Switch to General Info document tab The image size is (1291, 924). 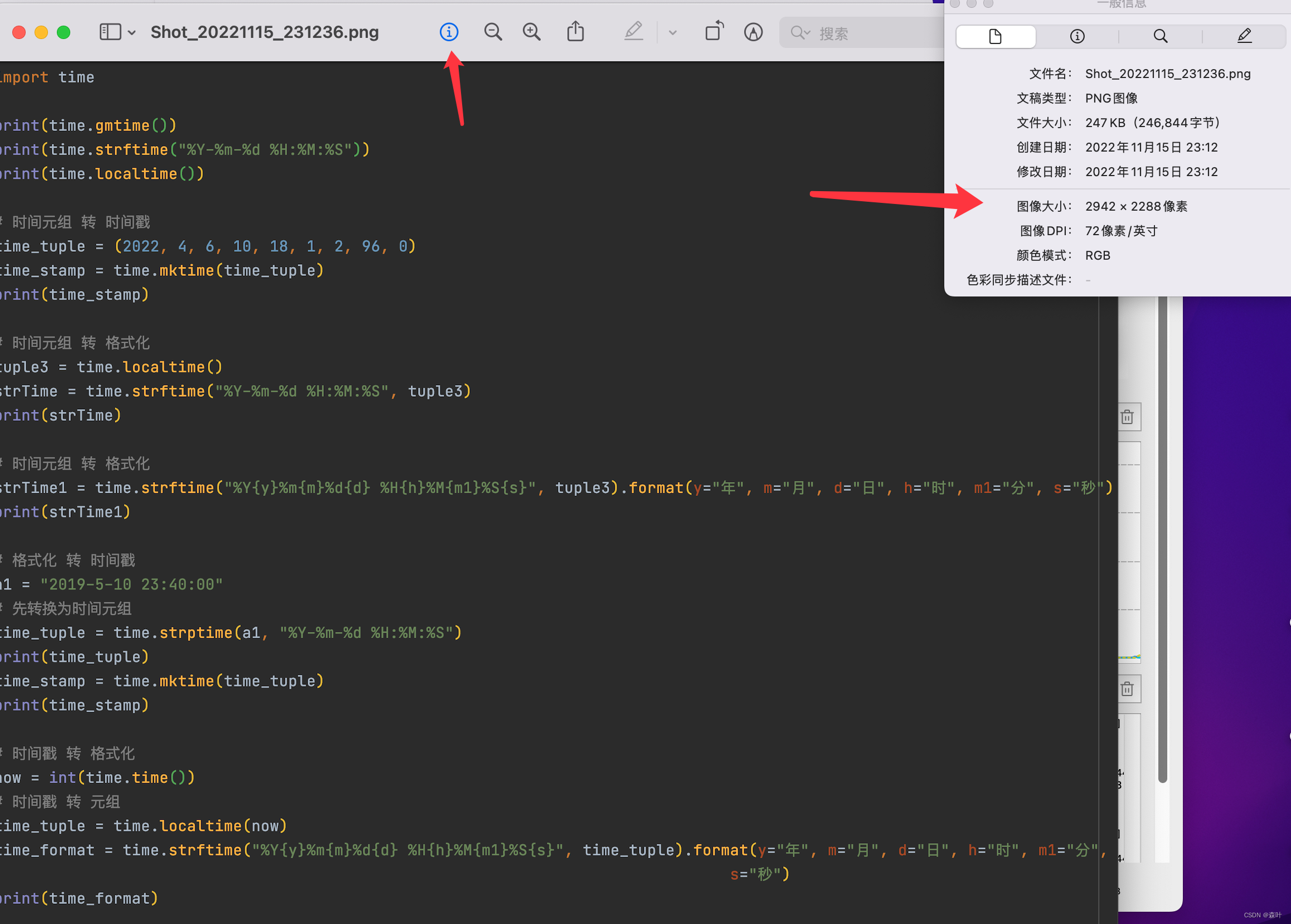[995, 36]
